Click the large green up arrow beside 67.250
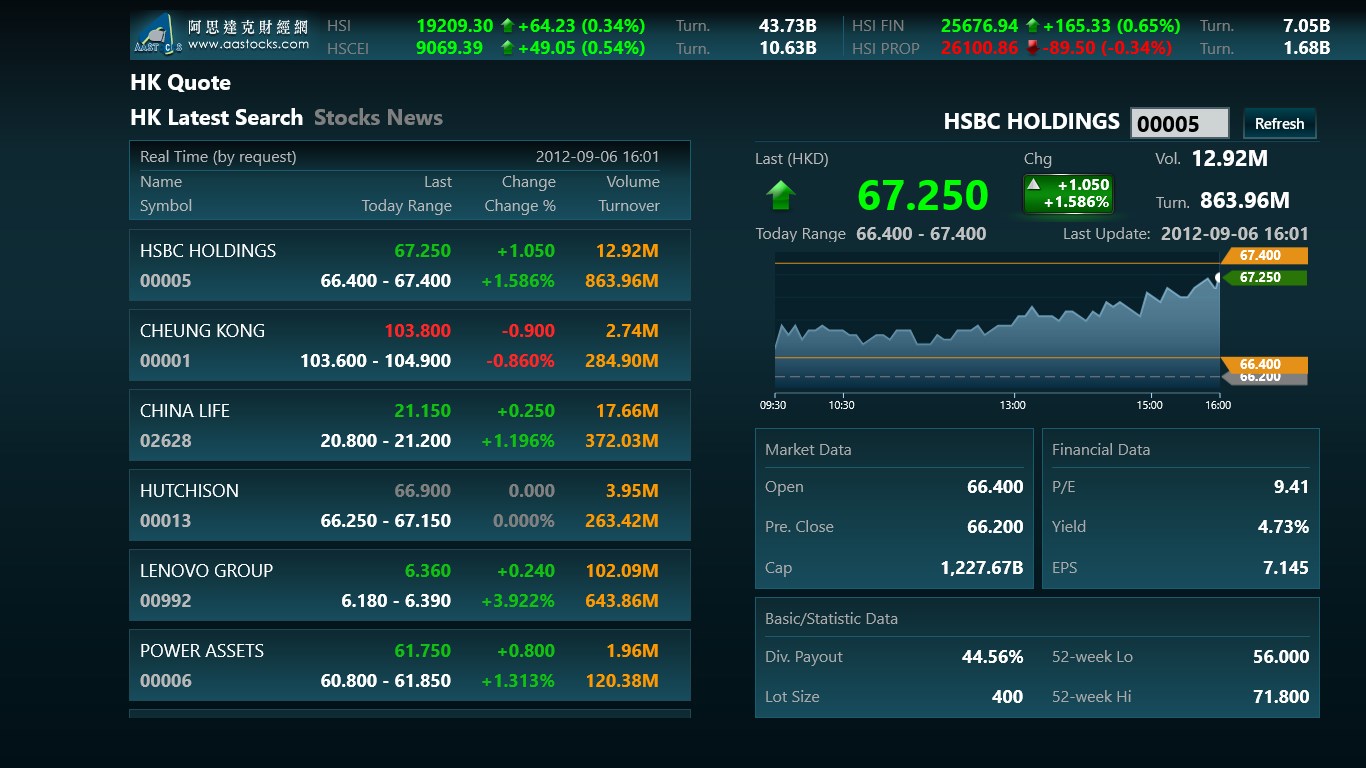The width and height of the screenshot is (1366, 768). (x=780, y=195)
